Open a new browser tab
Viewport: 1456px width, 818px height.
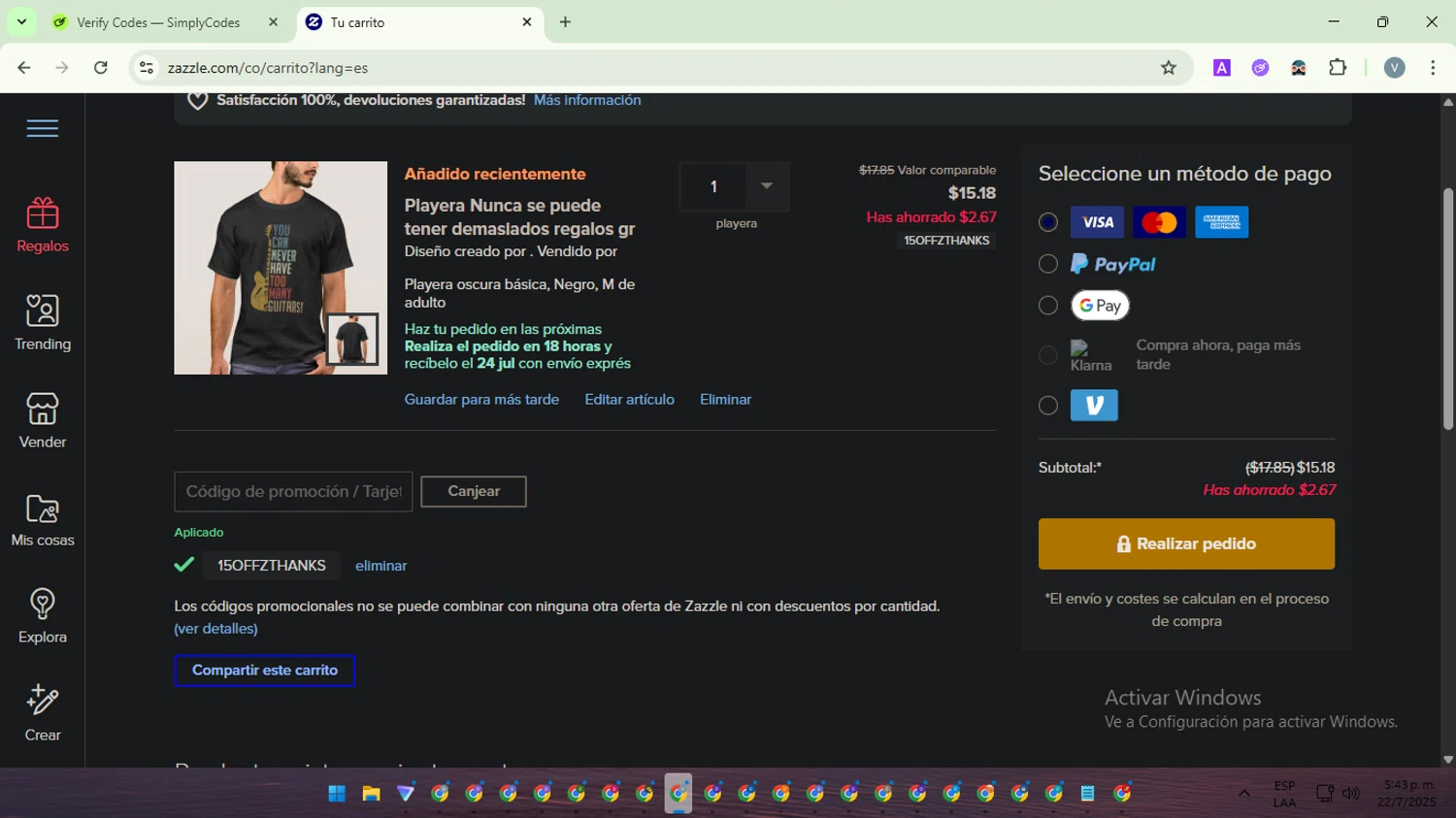pos(566,22)
